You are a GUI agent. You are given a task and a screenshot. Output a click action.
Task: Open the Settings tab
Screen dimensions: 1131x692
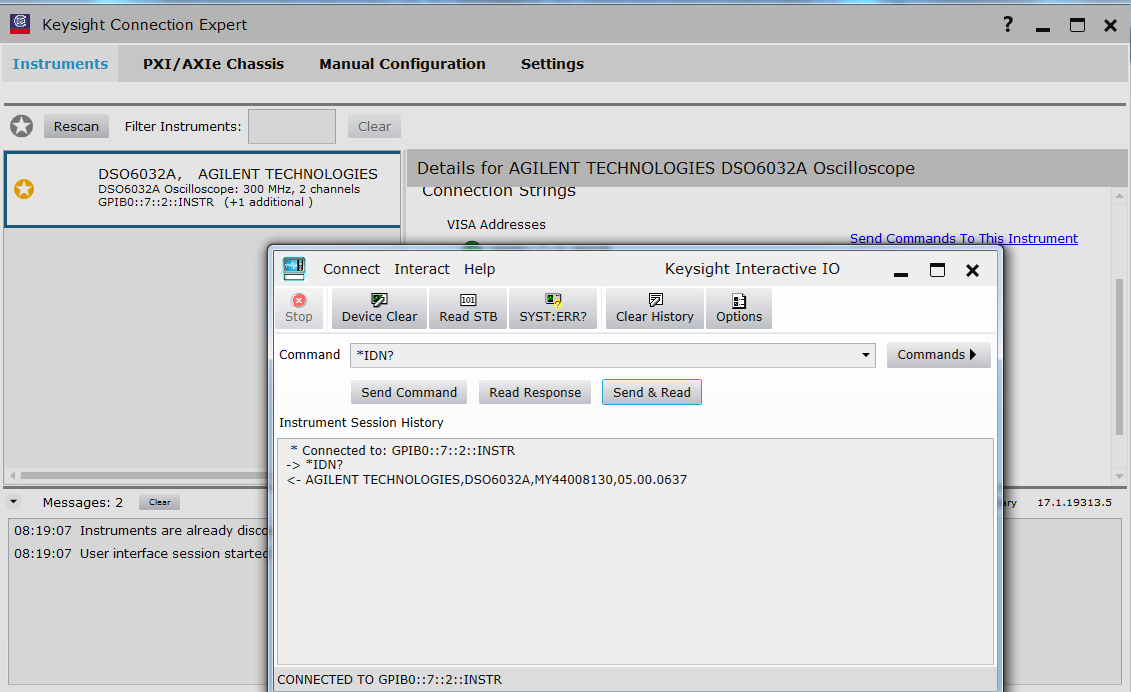[553, 63]
